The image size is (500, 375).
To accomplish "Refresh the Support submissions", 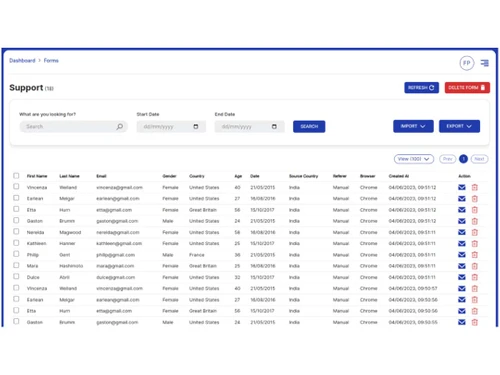I will click(x=421, y=88).
